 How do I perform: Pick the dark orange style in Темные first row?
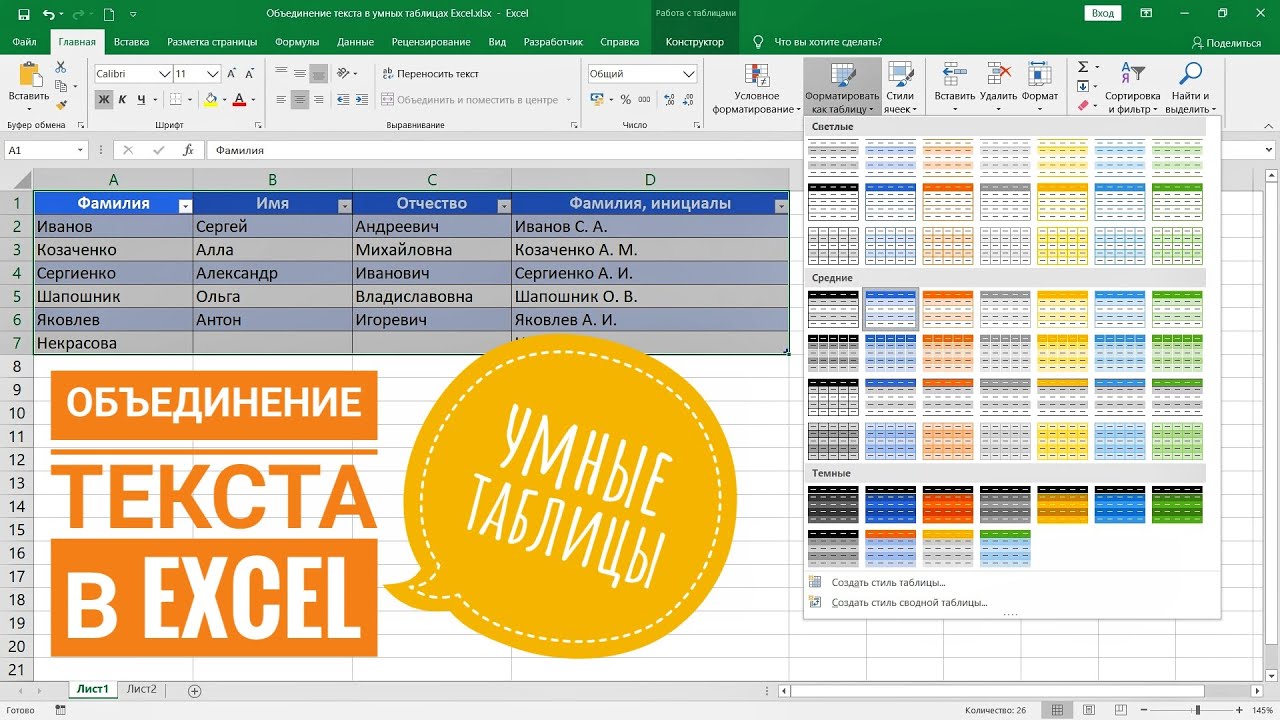coord(947,505)
